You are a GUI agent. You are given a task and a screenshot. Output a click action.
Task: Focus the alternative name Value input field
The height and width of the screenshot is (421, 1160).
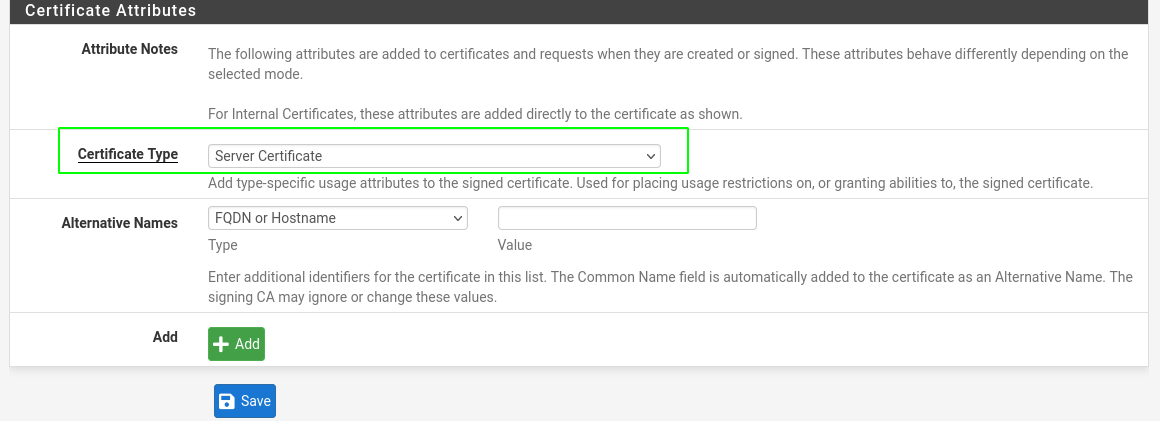point(627,218)
